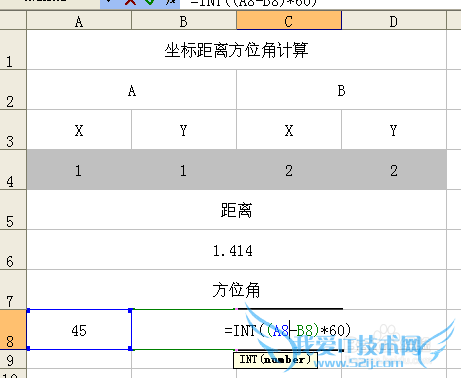Select cell A8 containing 45
Image resolution: width=461 pixels, height=378 pixels.
point(79,330)
